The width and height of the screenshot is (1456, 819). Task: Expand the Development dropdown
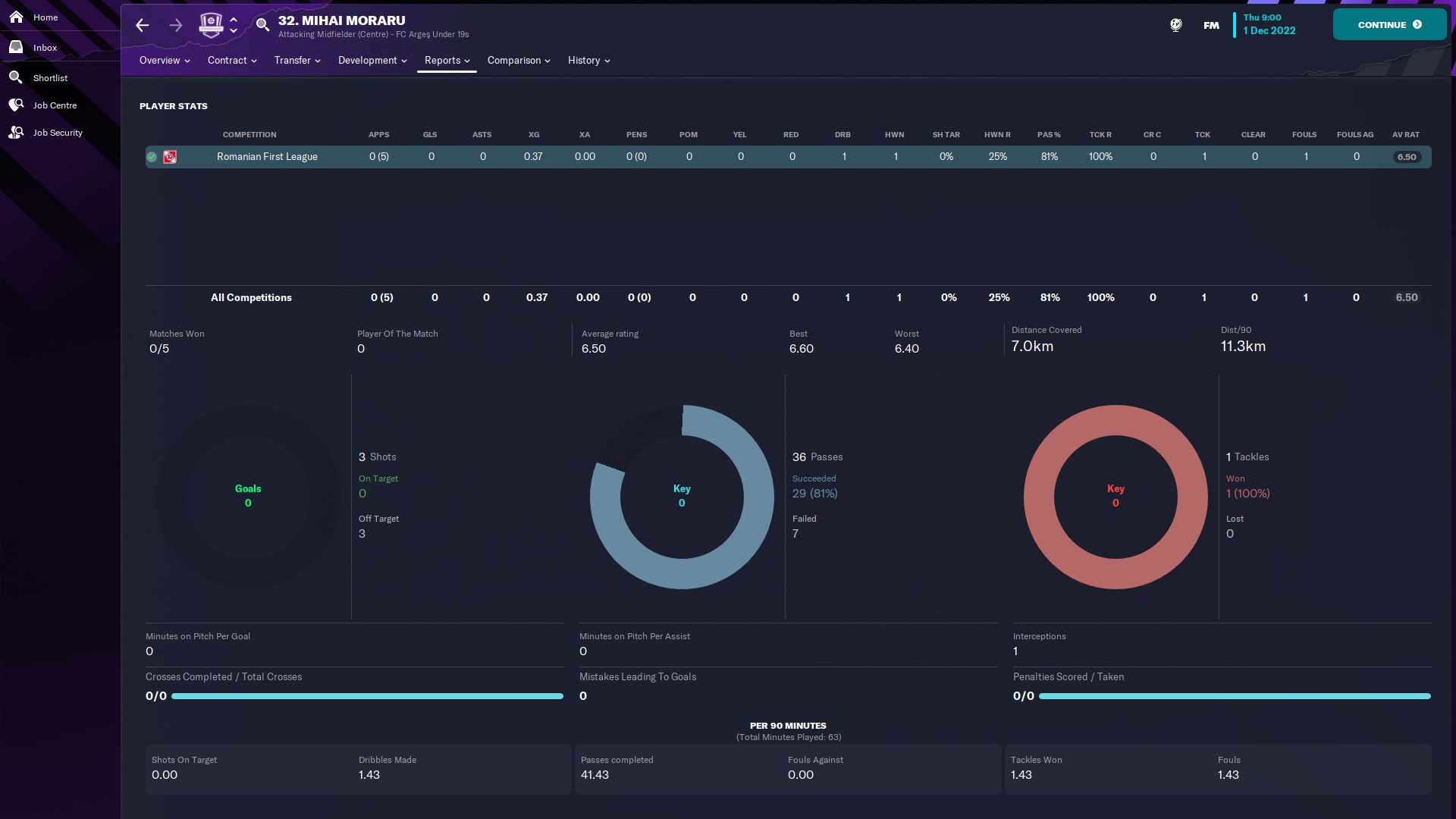(x=372, y=61)
